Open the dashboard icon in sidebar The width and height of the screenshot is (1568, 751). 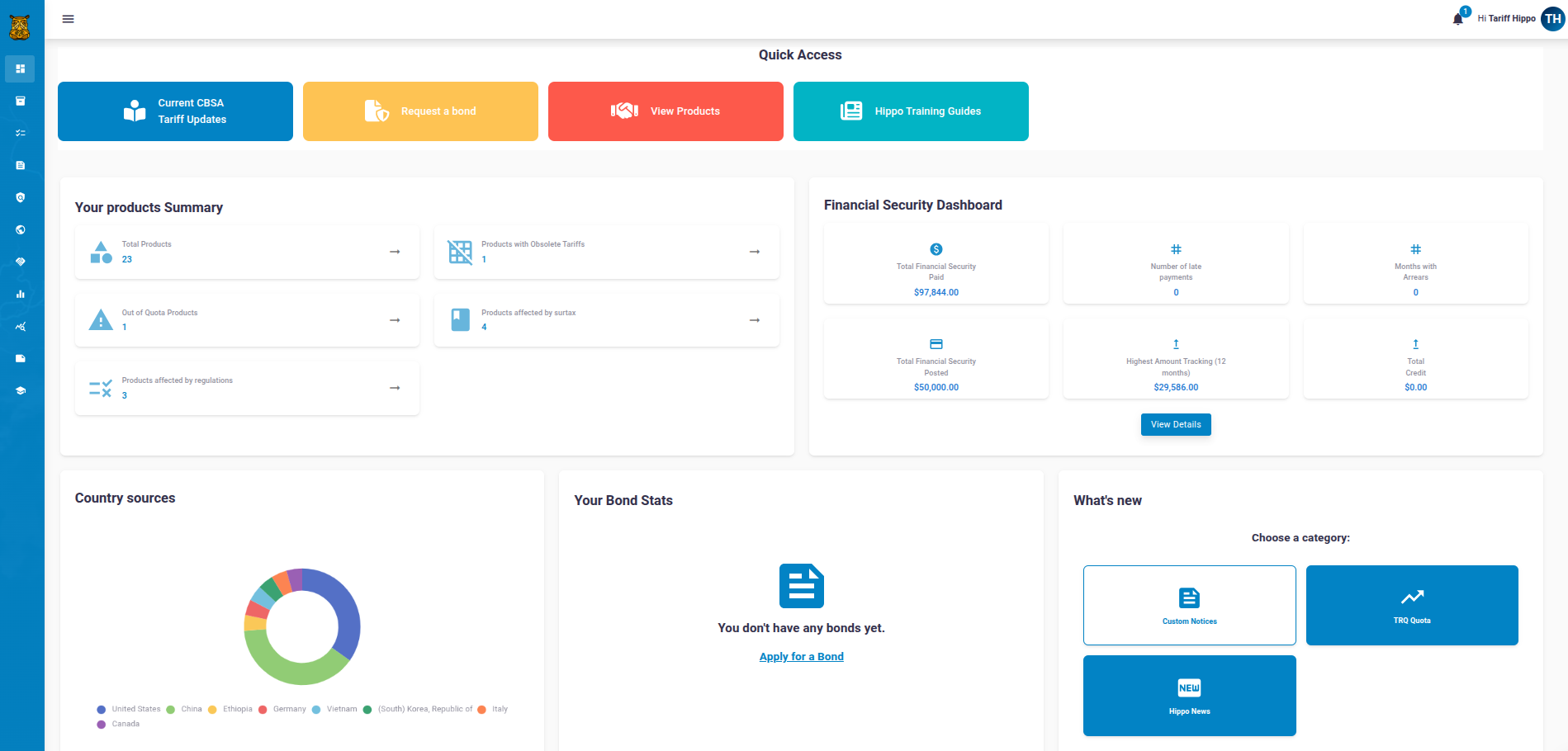[21, 68]
